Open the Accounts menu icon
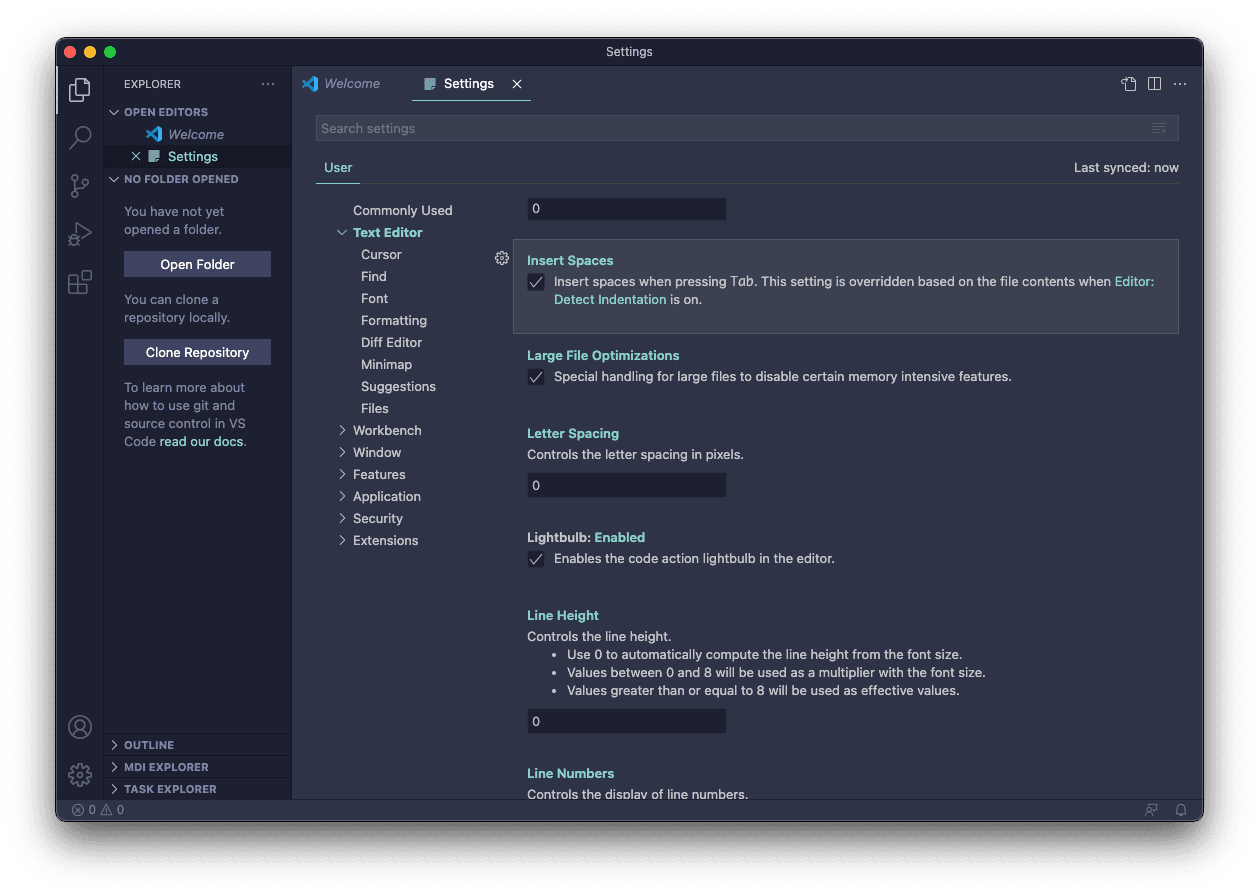 pyautogui.click(x=80, y=727)
